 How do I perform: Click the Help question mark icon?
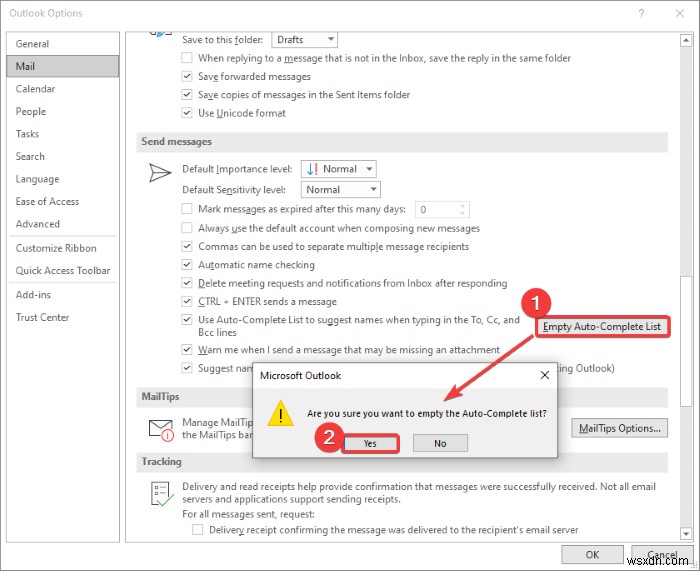(x=641, y=13)
